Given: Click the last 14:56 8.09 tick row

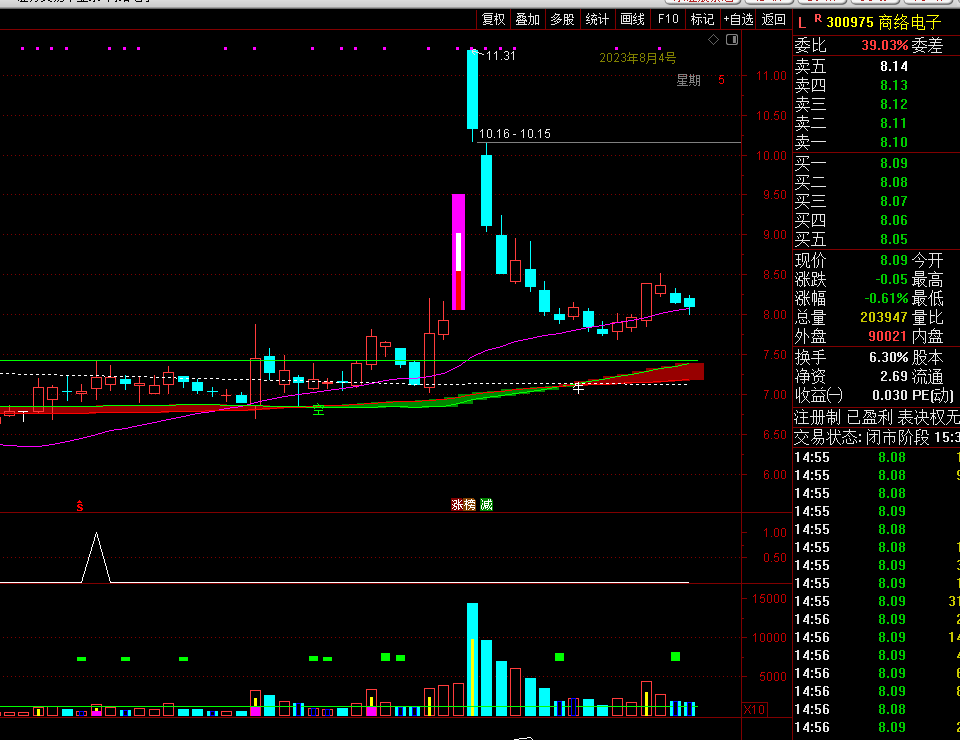Looking at the screenshot, I should [876, 727].
